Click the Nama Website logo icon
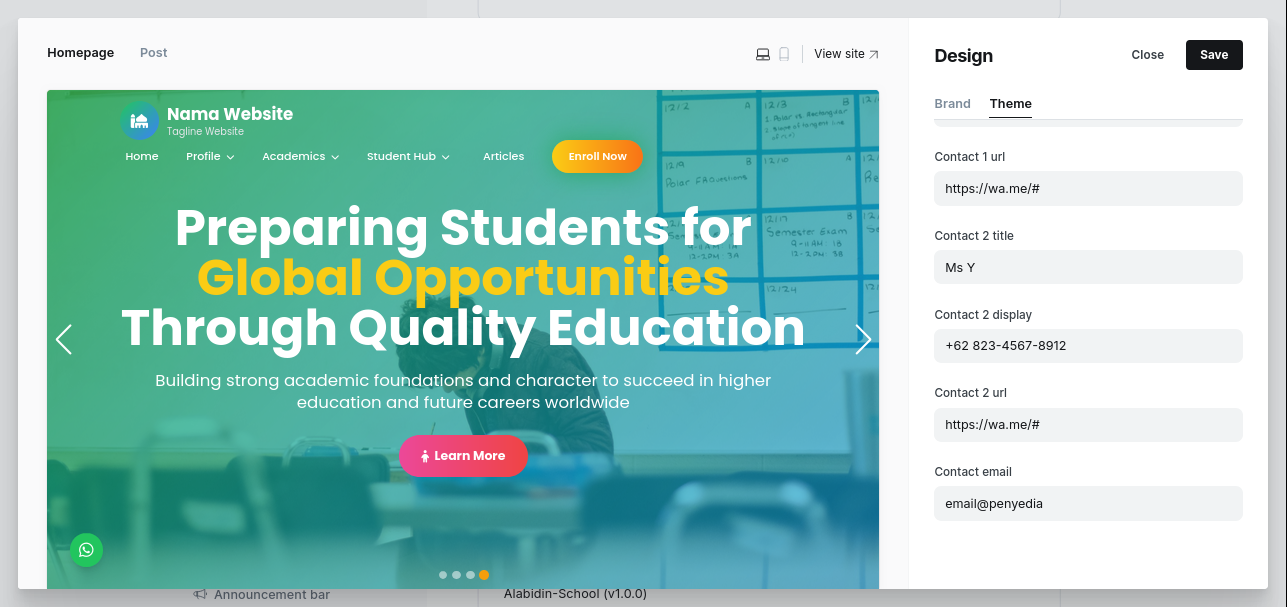This screenshot has height=607, width=1287. pos(140,121)
